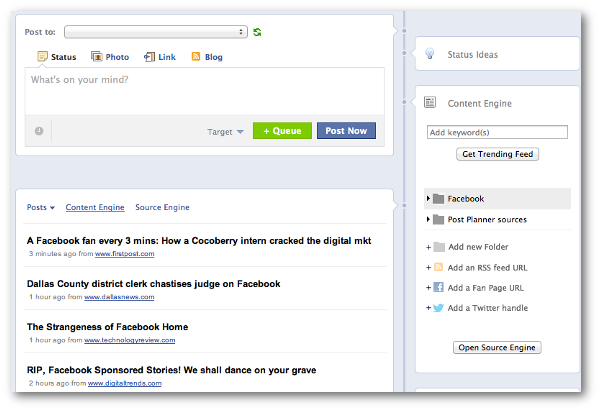Image resolution: width=600 pixels, height=411 pixels.
Task: Click the Twitter bird icon
Action: click(439, 308)
